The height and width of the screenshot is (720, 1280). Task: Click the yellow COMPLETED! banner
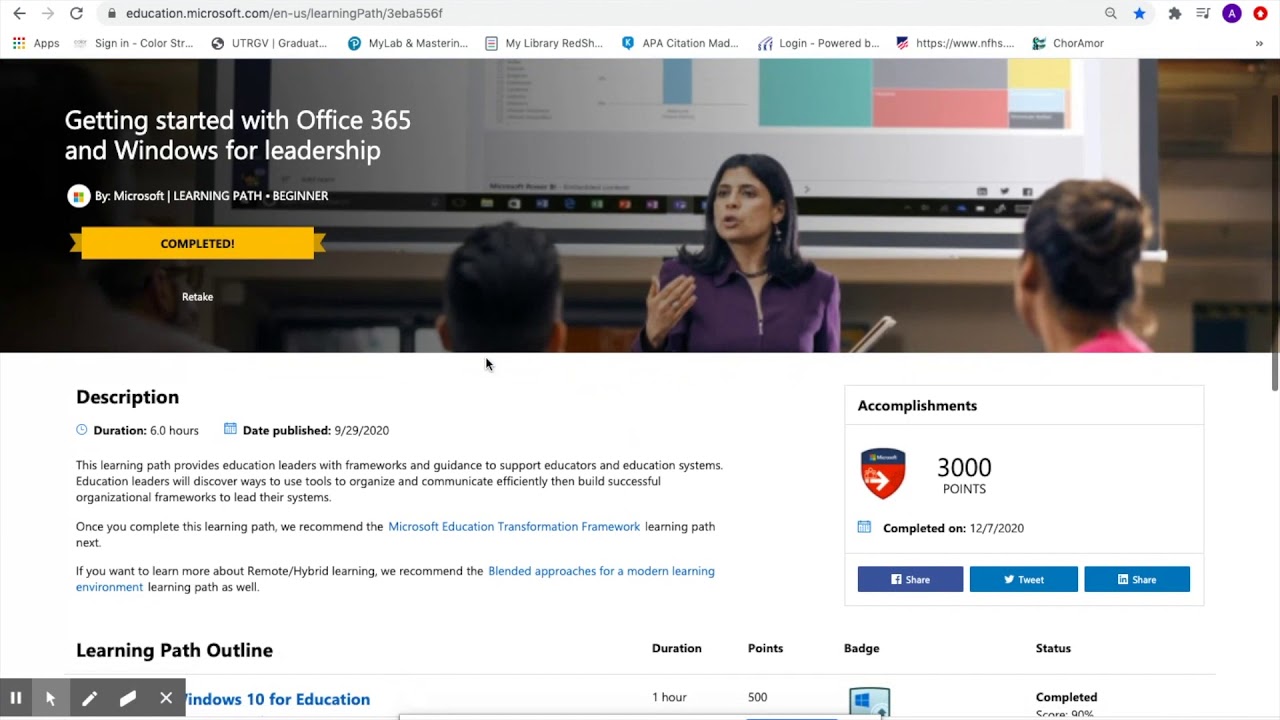[x=197, y=243]
